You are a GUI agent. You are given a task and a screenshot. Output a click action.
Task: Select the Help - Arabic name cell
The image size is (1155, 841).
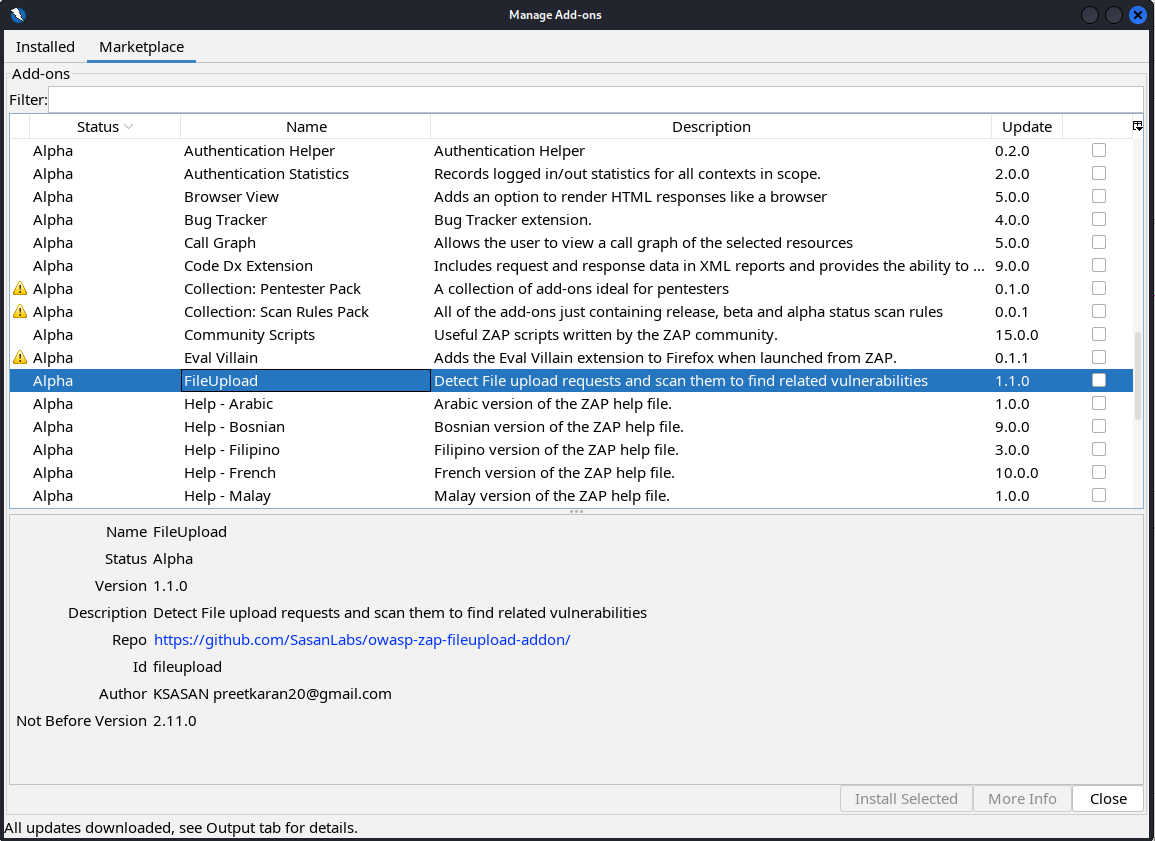pos(306,404)
